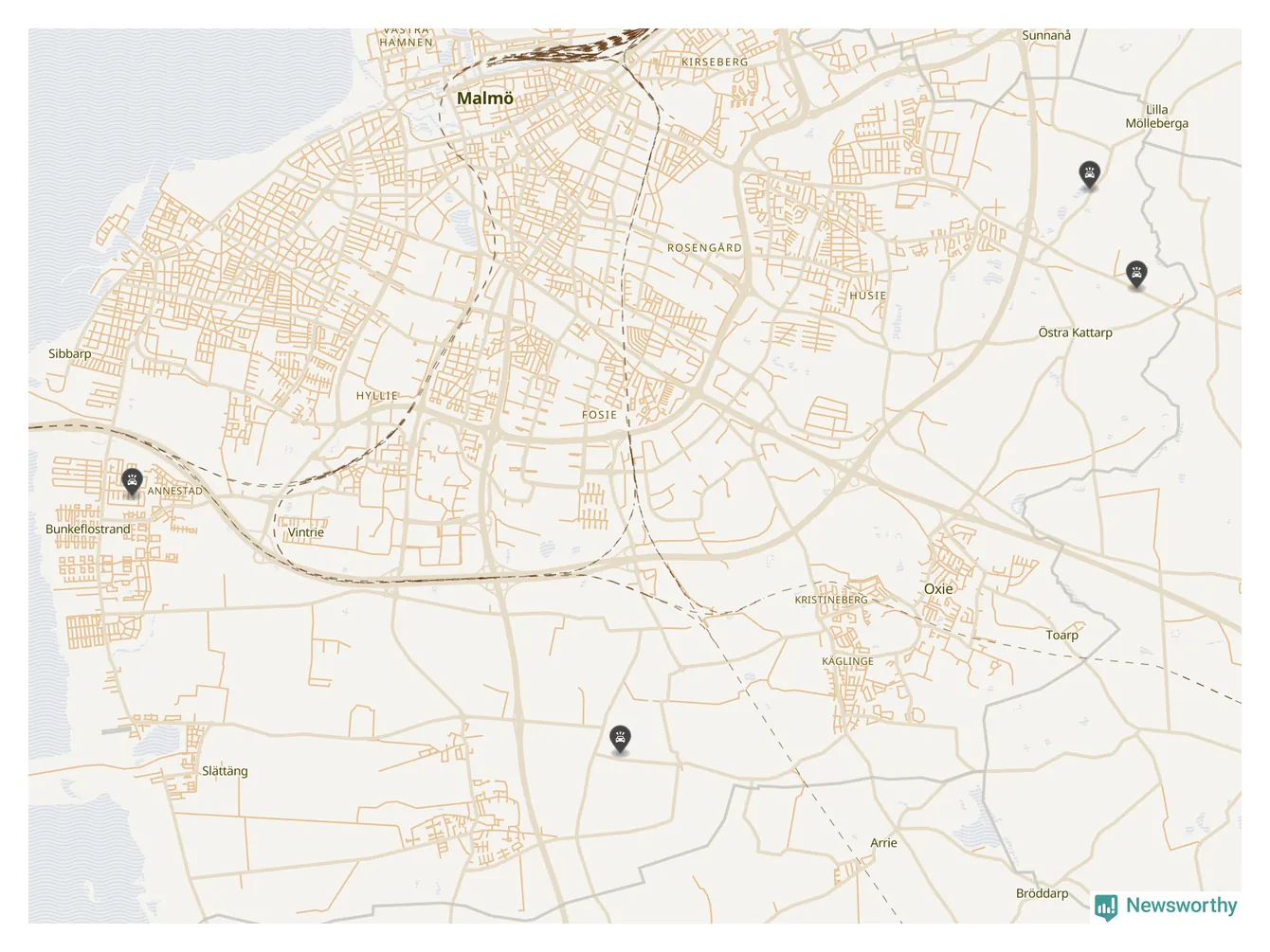Click the Toarp label
The width and height of the screenshot is (1270, 952).
(x=1062, y=636)
